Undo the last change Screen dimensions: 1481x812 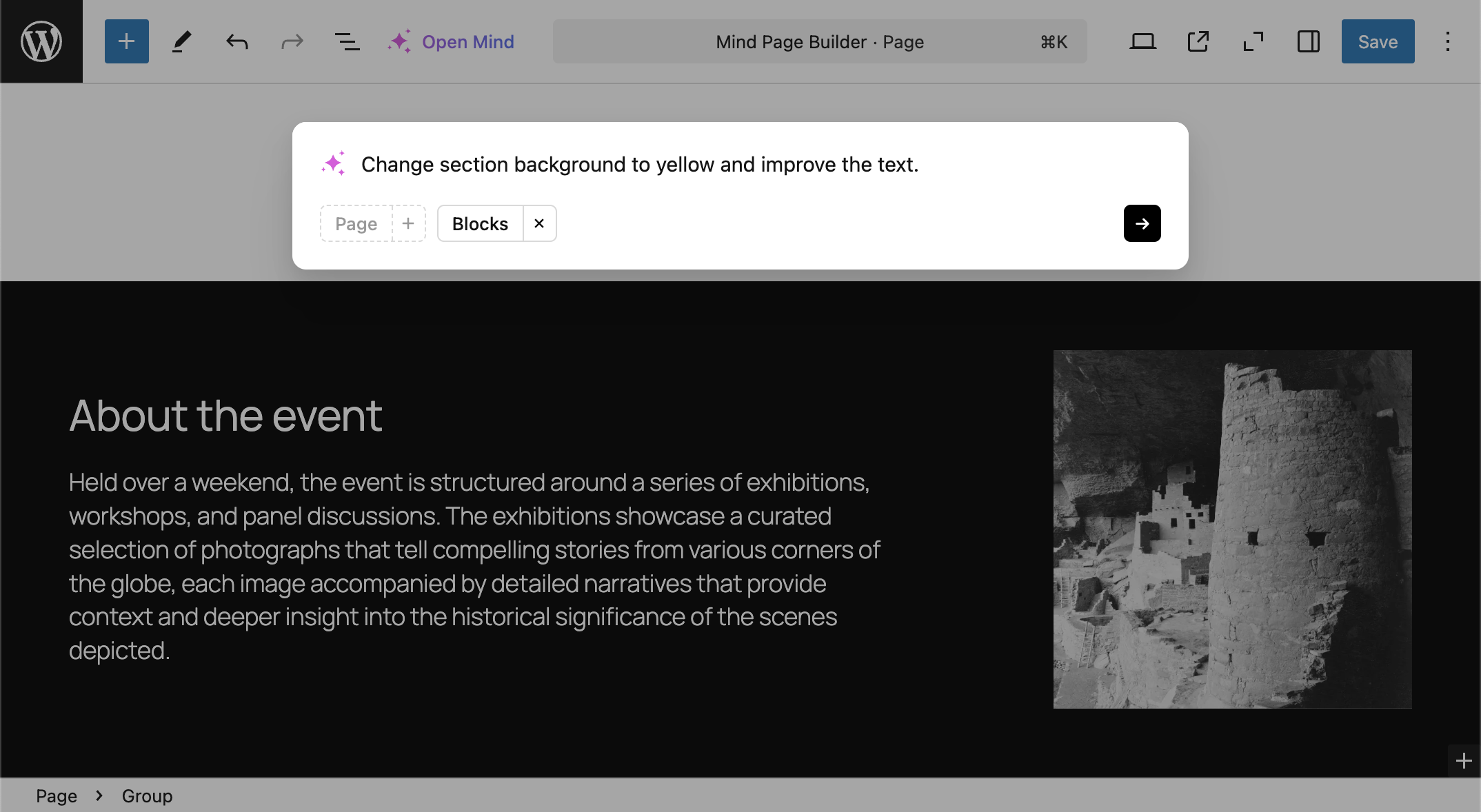[237, 41]
